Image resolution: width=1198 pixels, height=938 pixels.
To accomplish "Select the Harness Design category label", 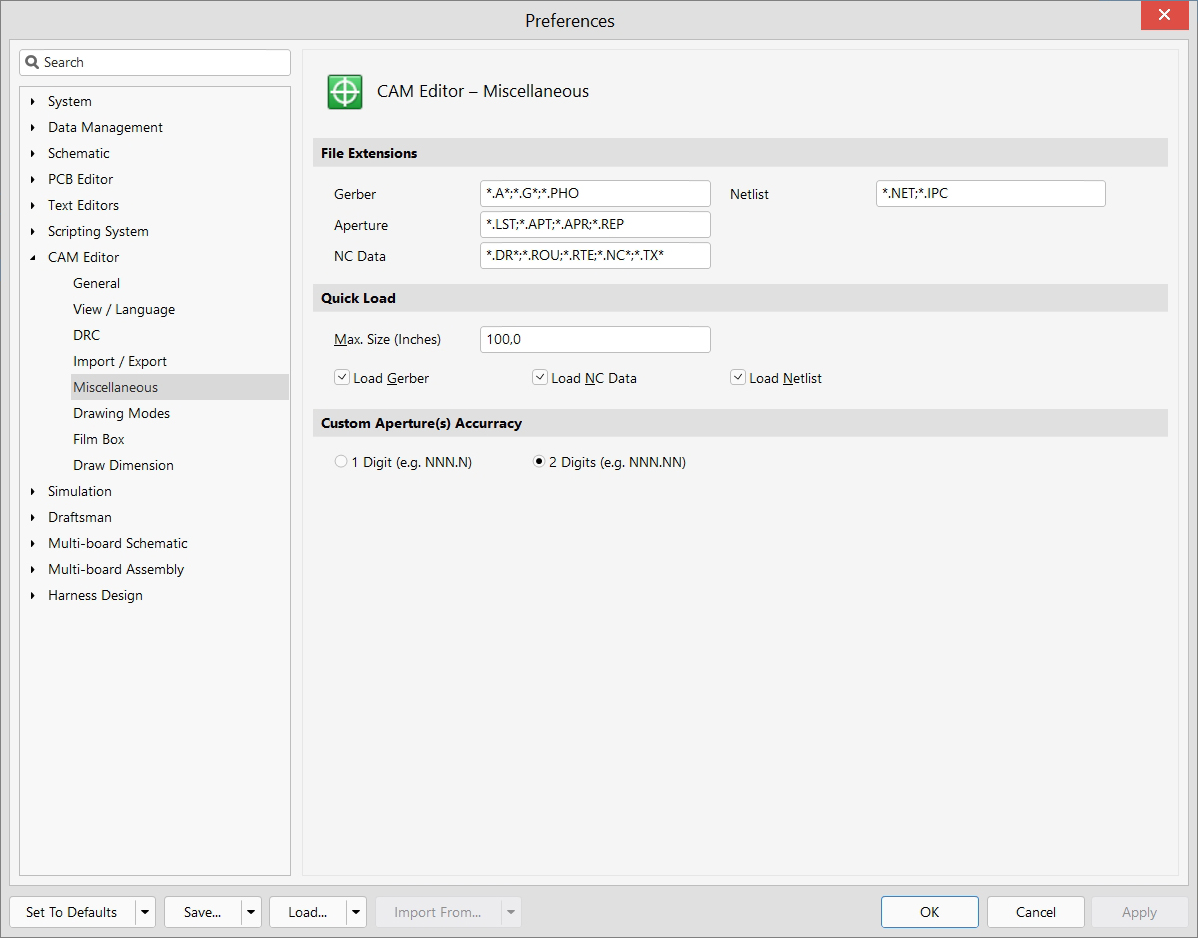I will pyautogui.click(x=96, y=595).
